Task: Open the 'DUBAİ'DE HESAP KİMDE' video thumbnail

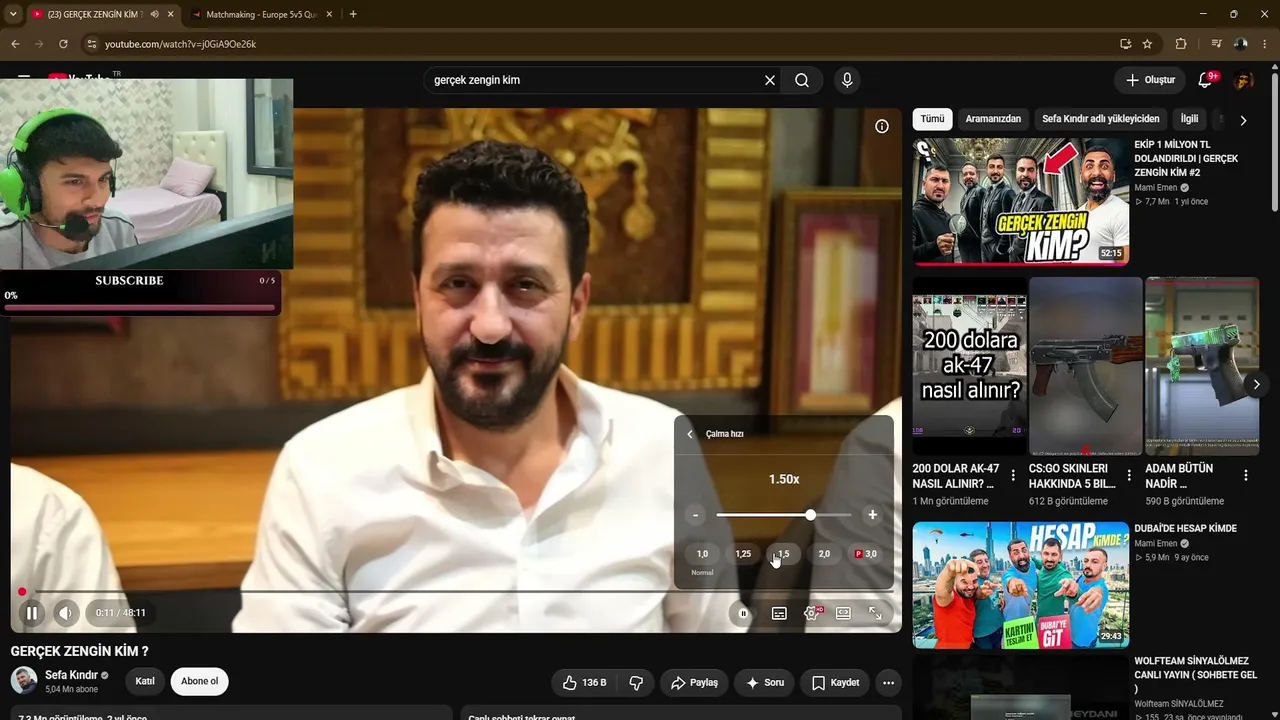Action: [x=1021, y=585]
